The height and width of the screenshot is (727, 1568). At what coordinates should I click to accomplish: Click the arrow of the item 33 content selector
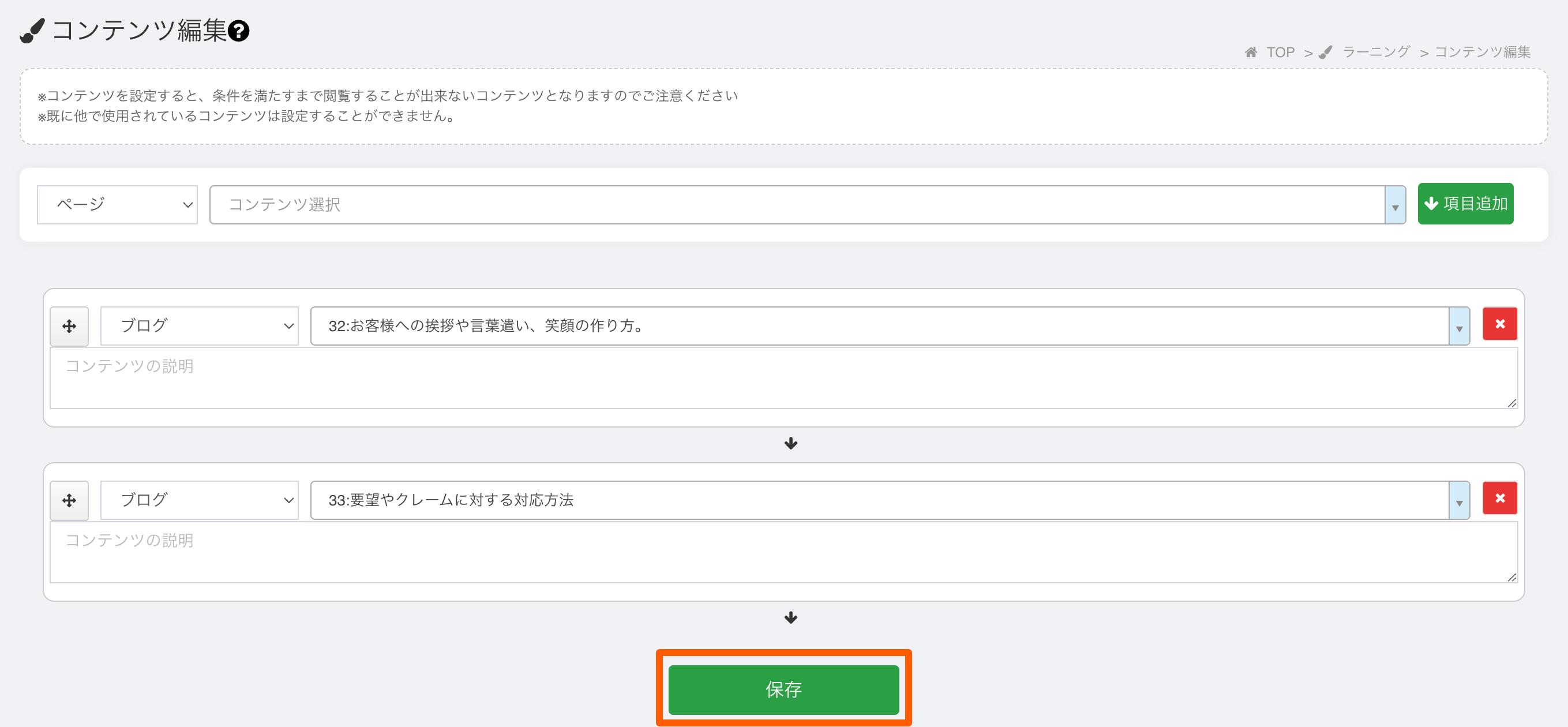point(1459,500)
